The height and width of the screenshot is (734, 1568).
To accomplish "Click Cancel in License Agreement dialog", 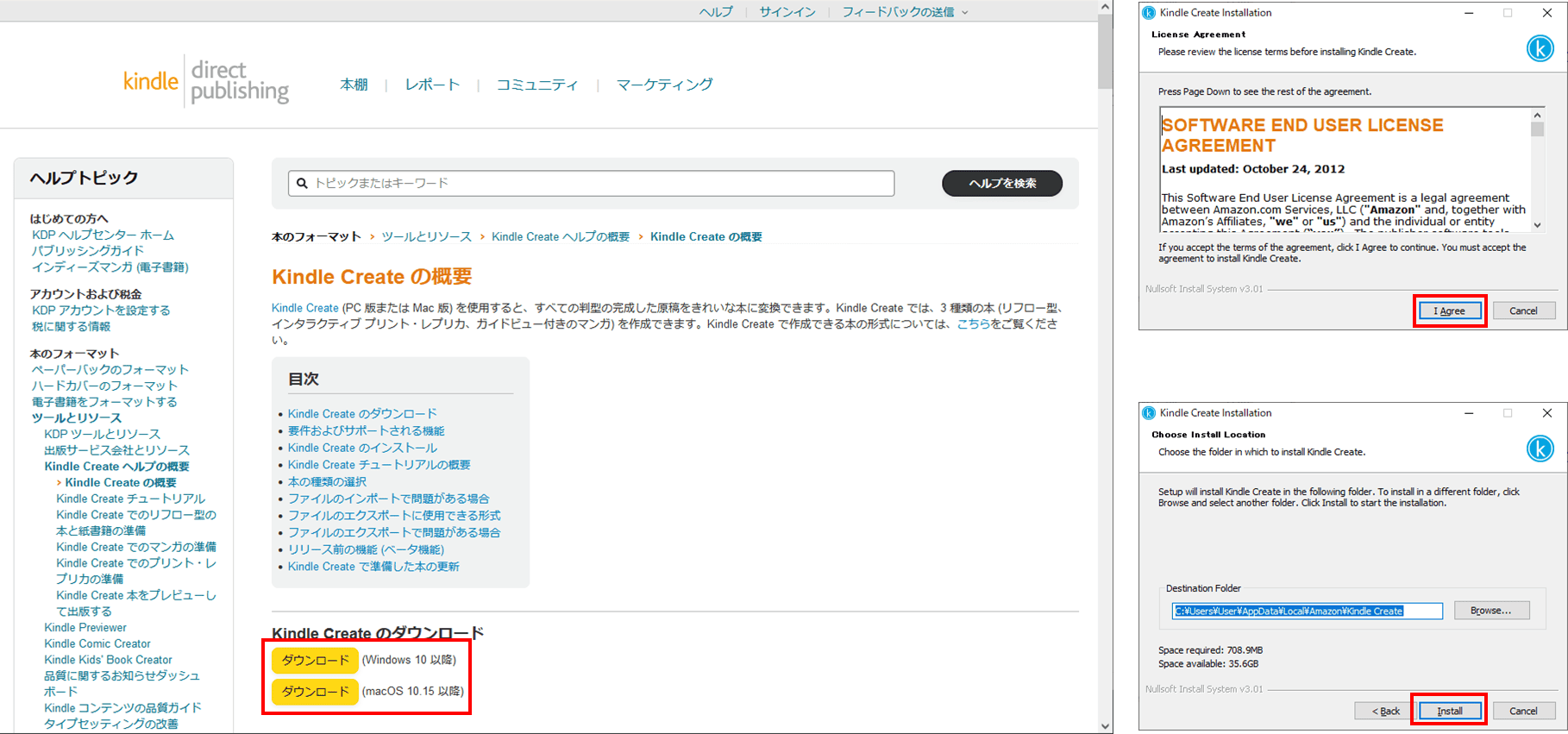I will 1523,311.
